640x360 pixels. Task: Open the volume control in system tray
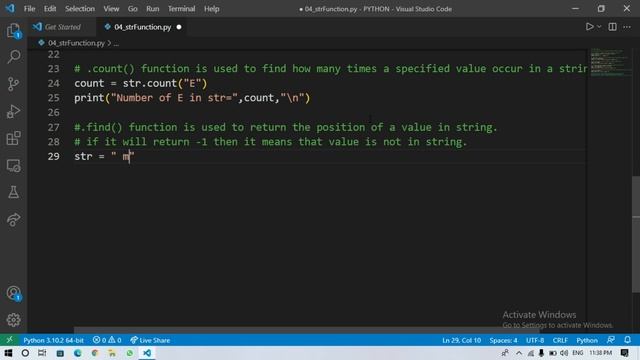coord(564,353)
